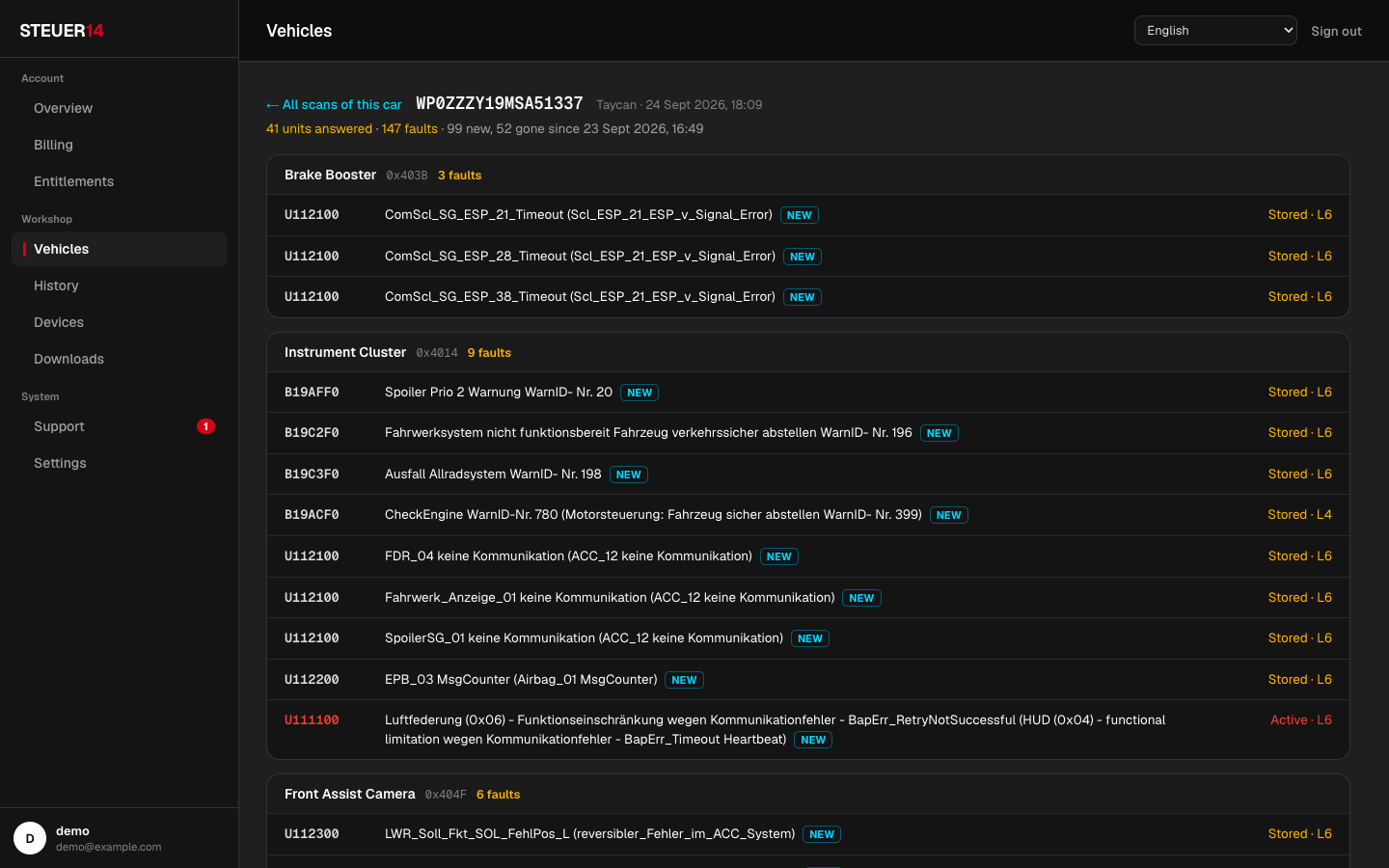1389x868 pixels.
Task: Select fault code B19AFF0
Action: click(x=312, y=393)
